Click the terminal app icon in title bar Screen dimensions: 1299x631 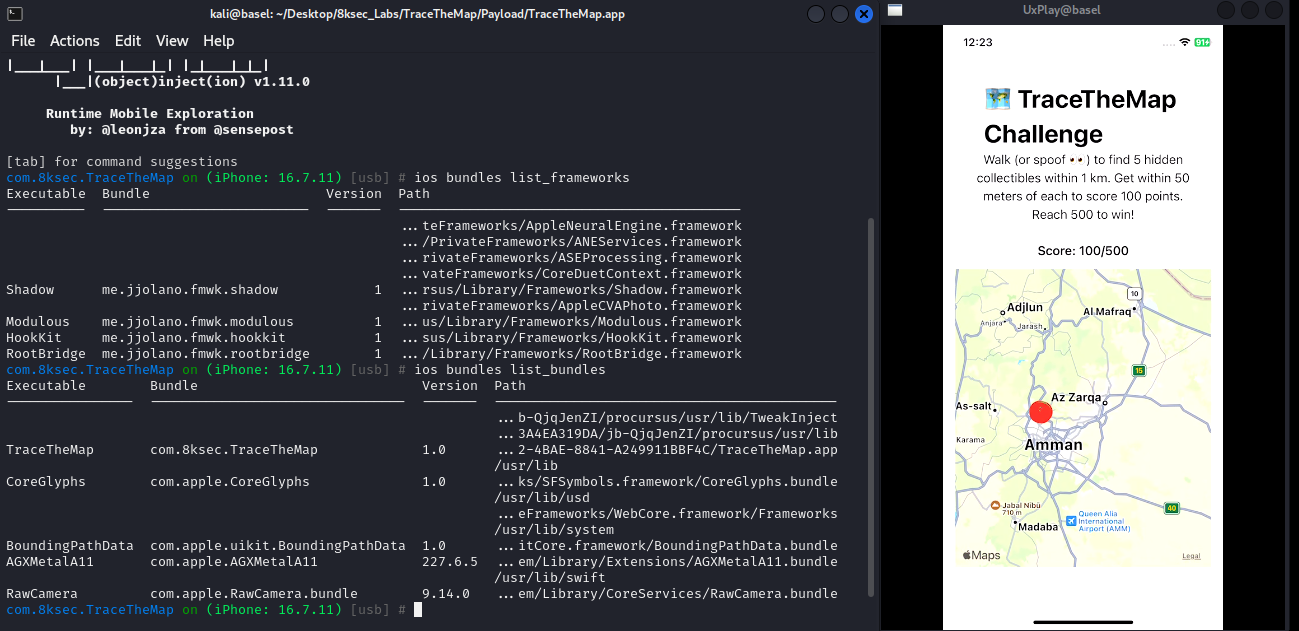point(13,13)
